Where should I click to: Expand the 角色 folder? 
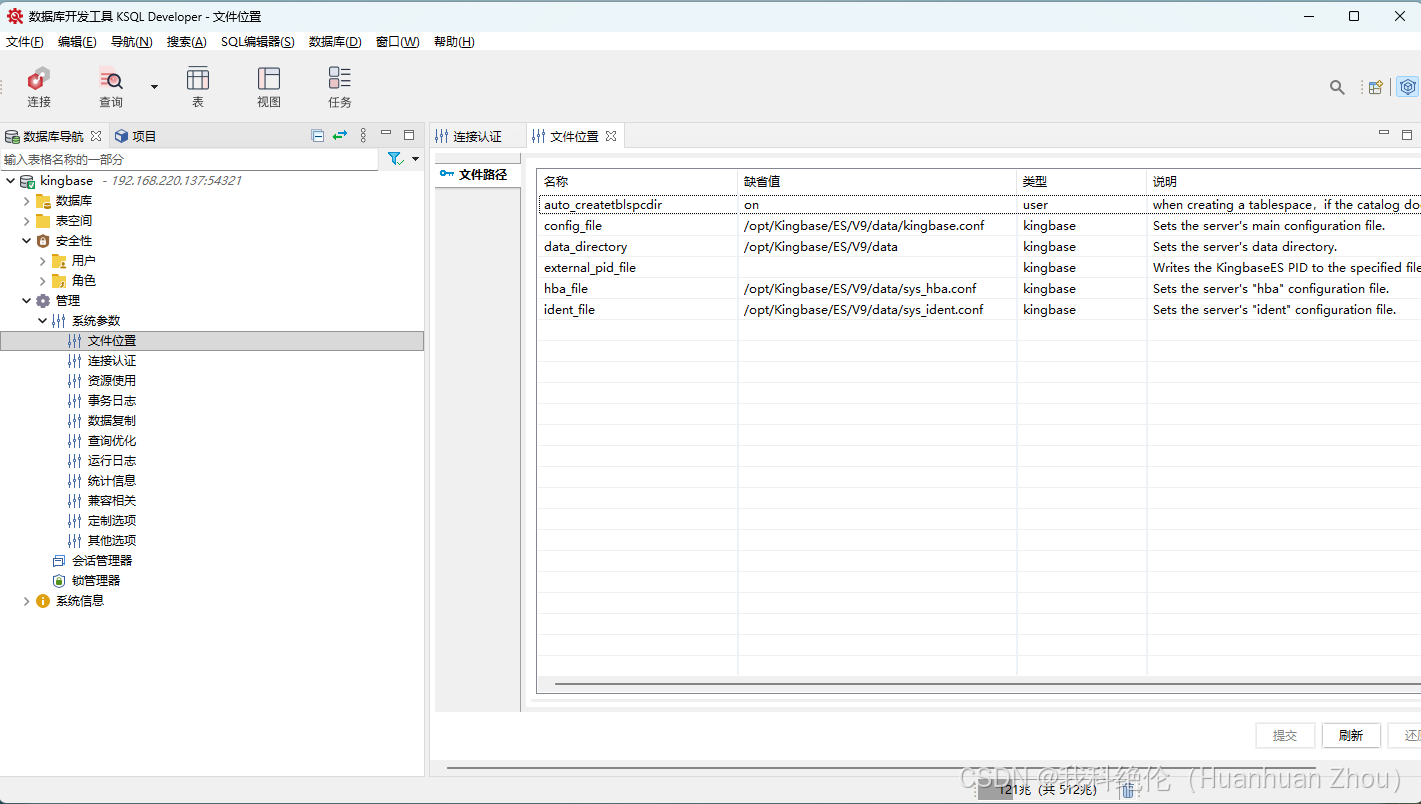(x=42, y=281)
